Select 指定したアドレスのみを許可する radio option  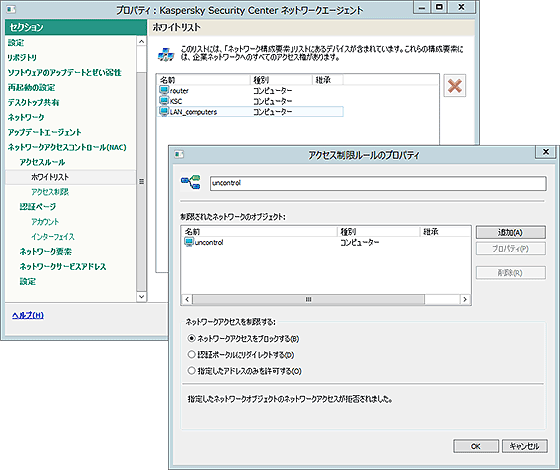tap(191, 371)
